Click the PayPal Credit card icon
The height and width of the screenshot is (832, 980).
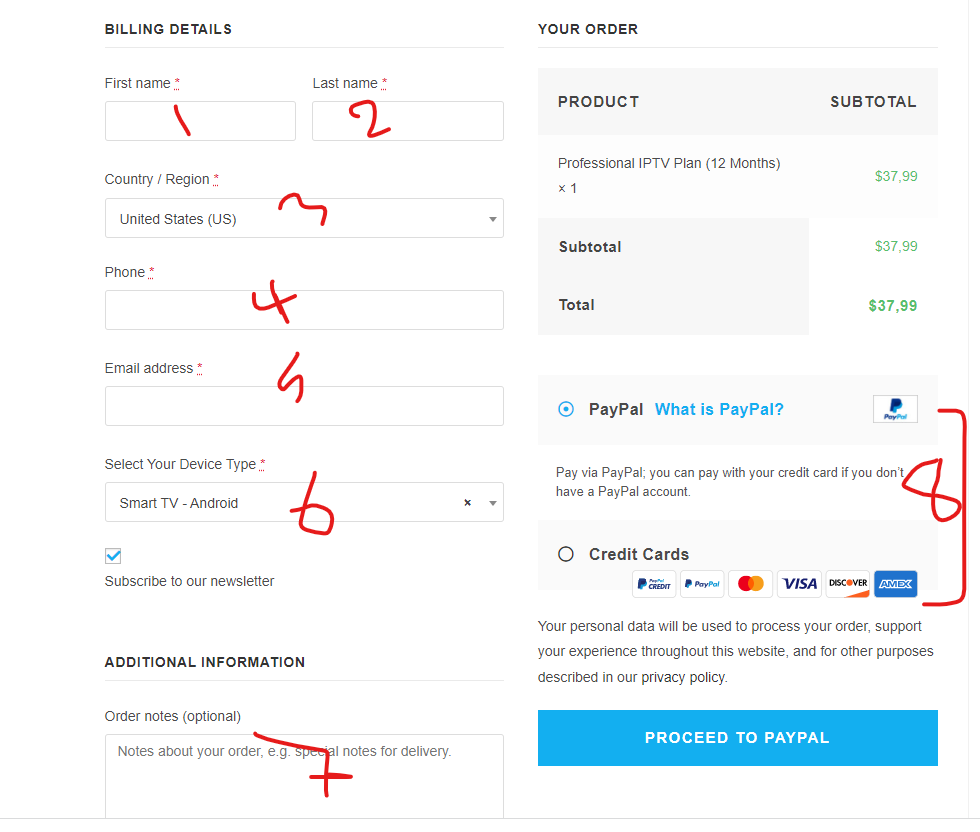pyautogui.click(x=654, y=584)
